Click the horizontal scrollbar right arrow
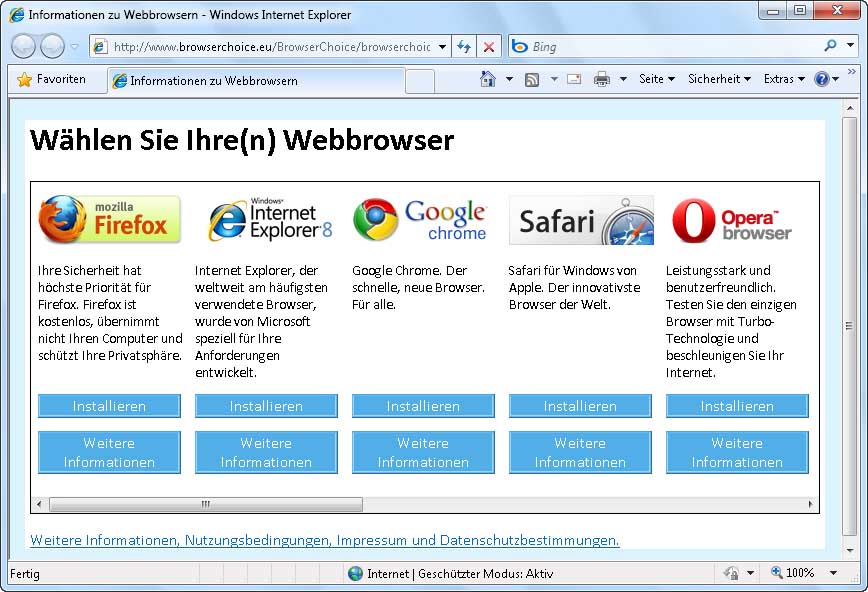The width and height of the screenshot is (868, 592). click(x=811, y=505)
